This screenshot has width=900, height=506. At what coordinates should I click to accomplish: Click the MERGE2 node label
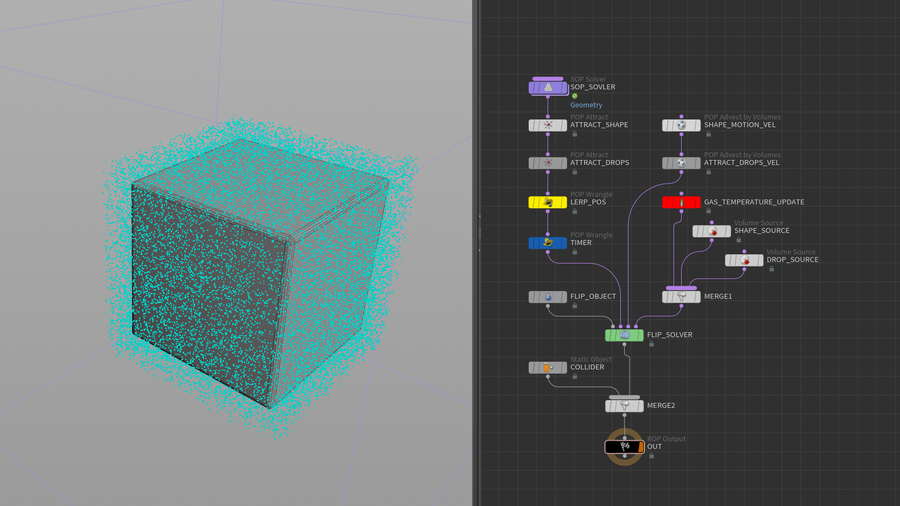pyautogui.click(x=661, y=406)
